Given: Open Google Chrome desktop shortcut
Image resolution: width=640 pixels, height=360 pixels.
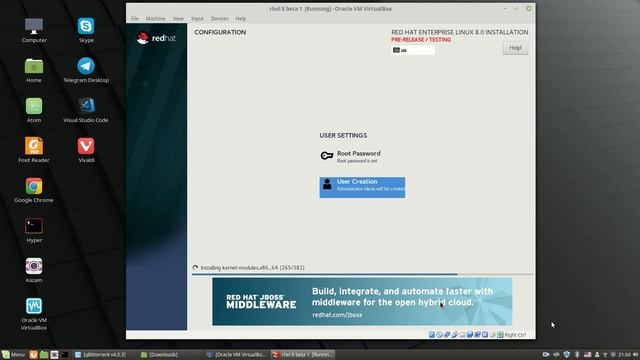Looking at the screenshot, I should [x=34, y=186].
